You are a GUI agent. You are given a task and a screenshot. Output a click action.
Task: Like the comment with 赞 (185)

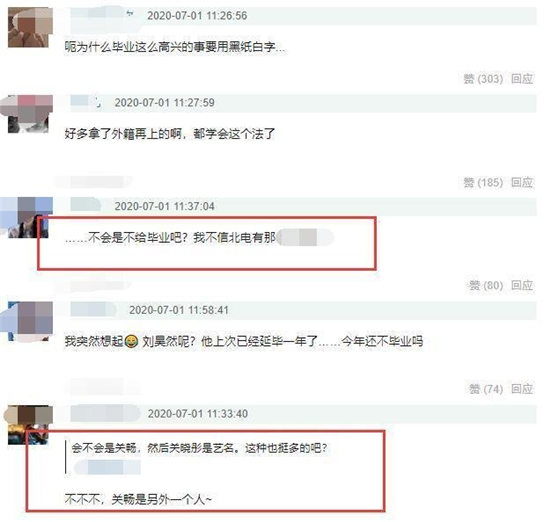pos(483,182)
